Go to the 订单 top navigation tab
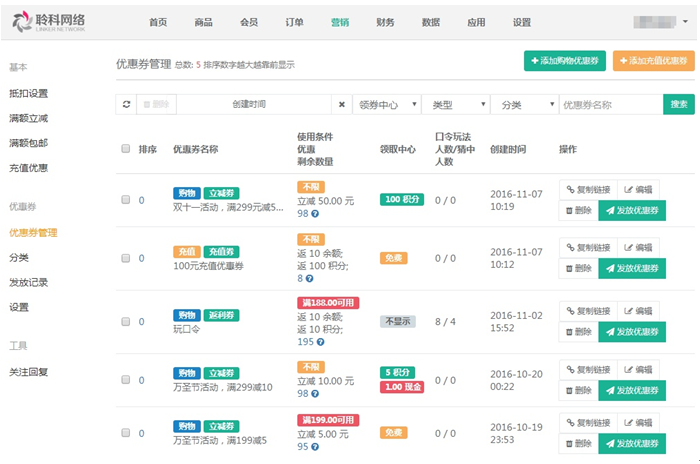 294,22
